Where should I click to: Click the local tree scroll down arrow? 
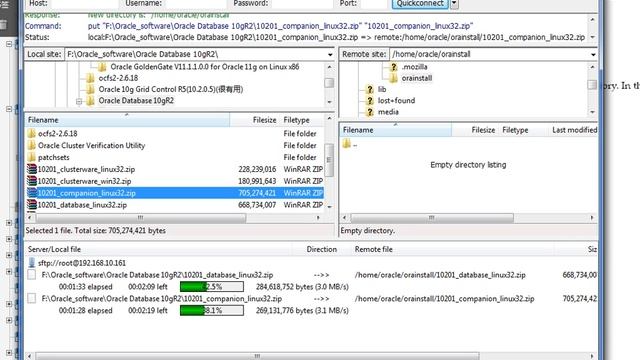coord(329,102)
